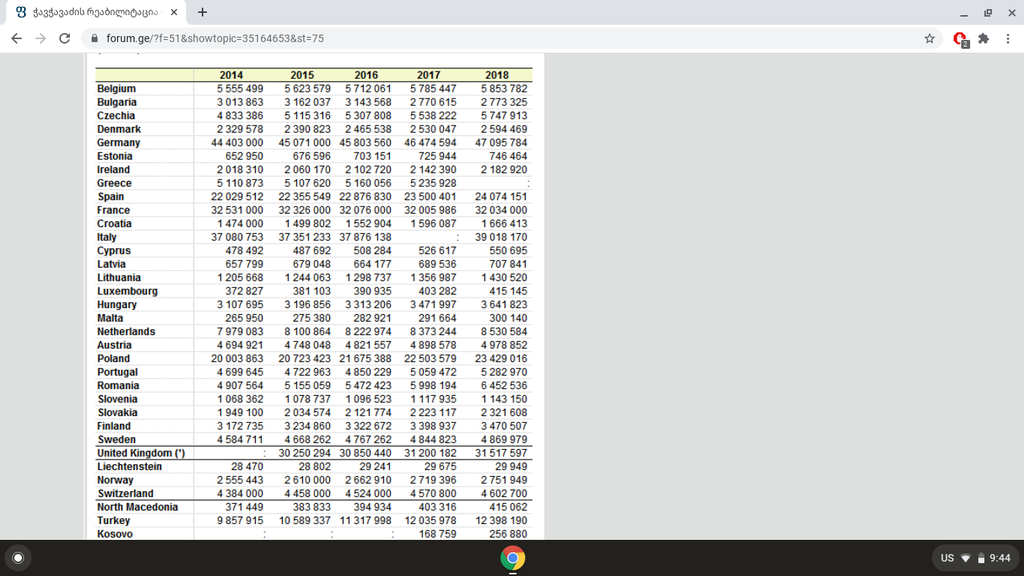Select the Bulgaria row label
The width and height of the screenshot is (1024, 576).
coord(117,102)
